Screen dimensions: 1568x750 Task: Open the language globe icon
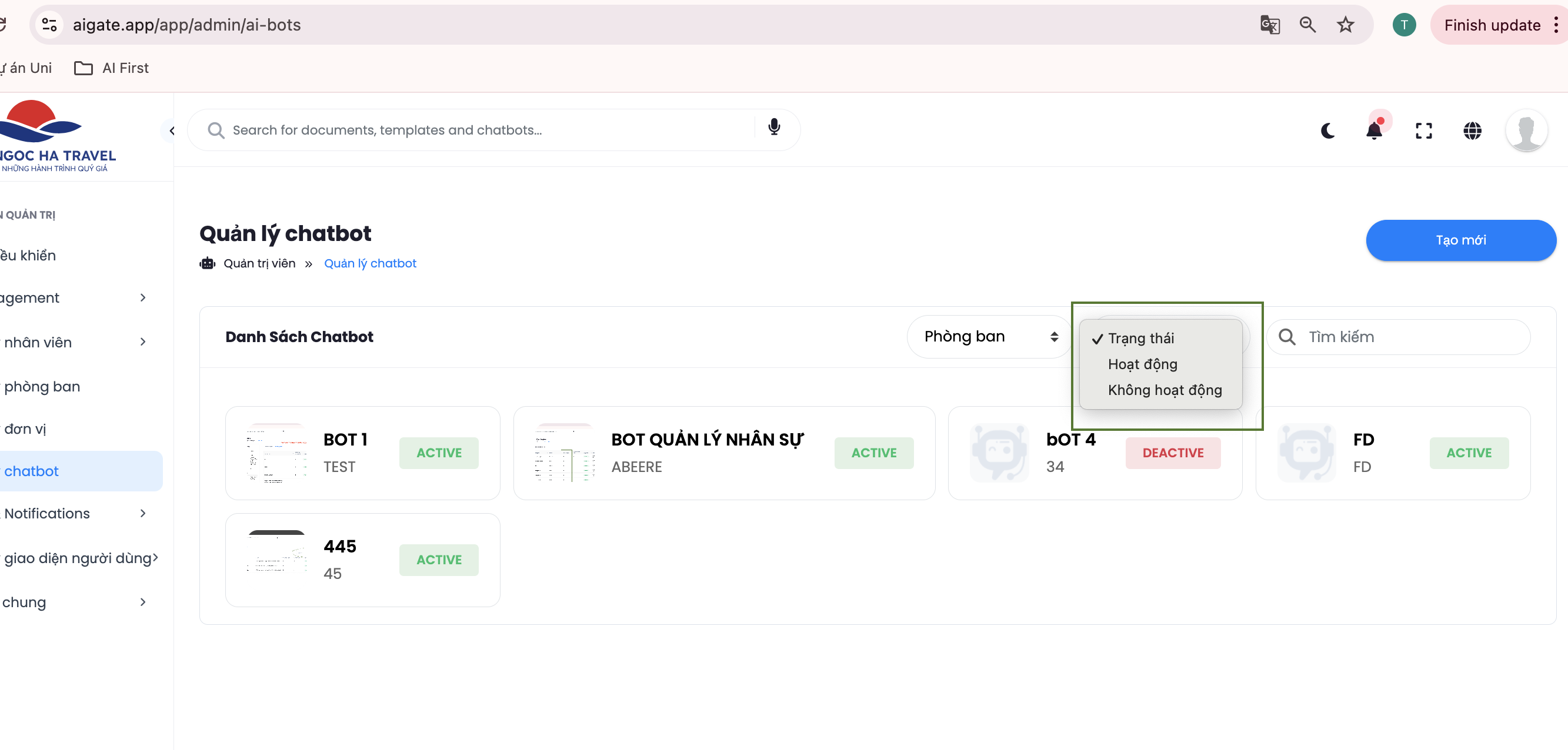1472,130
